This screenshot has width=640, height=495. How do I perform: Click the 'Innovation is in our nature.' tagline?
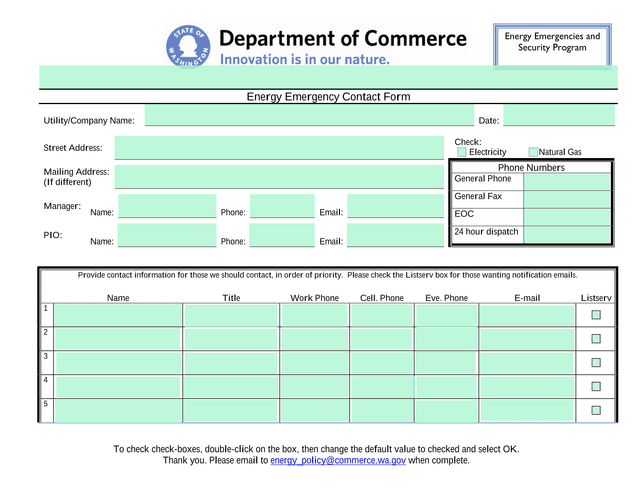pyautogui.click(x=304, y=60)
